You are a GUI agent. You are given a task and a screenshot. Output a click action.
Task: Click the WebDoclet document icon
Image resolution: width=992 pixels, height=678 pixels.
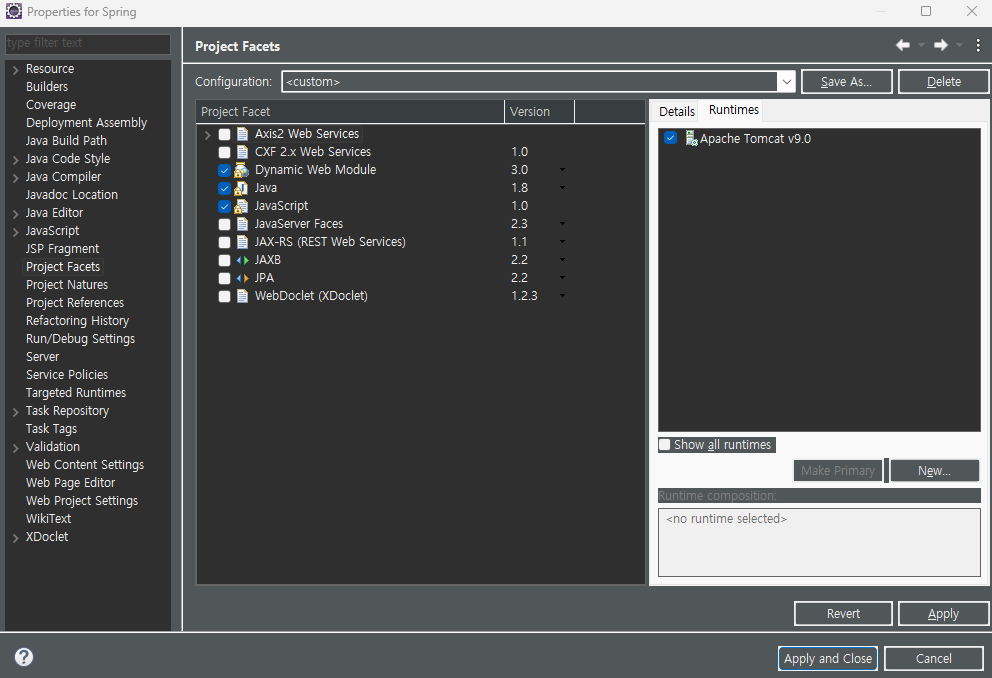click(x=242, y=296)
